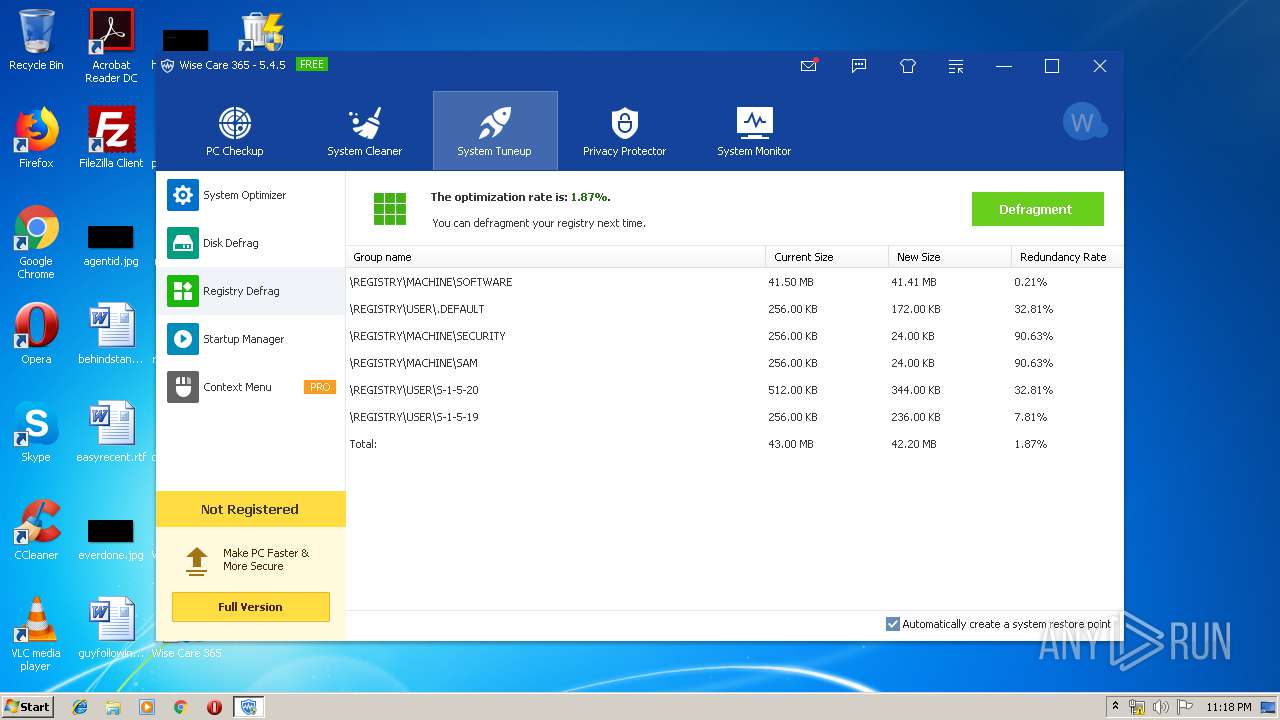Open Recycle Bin desktop icon
This screenshot has height=720, width=1280.
coord(36,40)
